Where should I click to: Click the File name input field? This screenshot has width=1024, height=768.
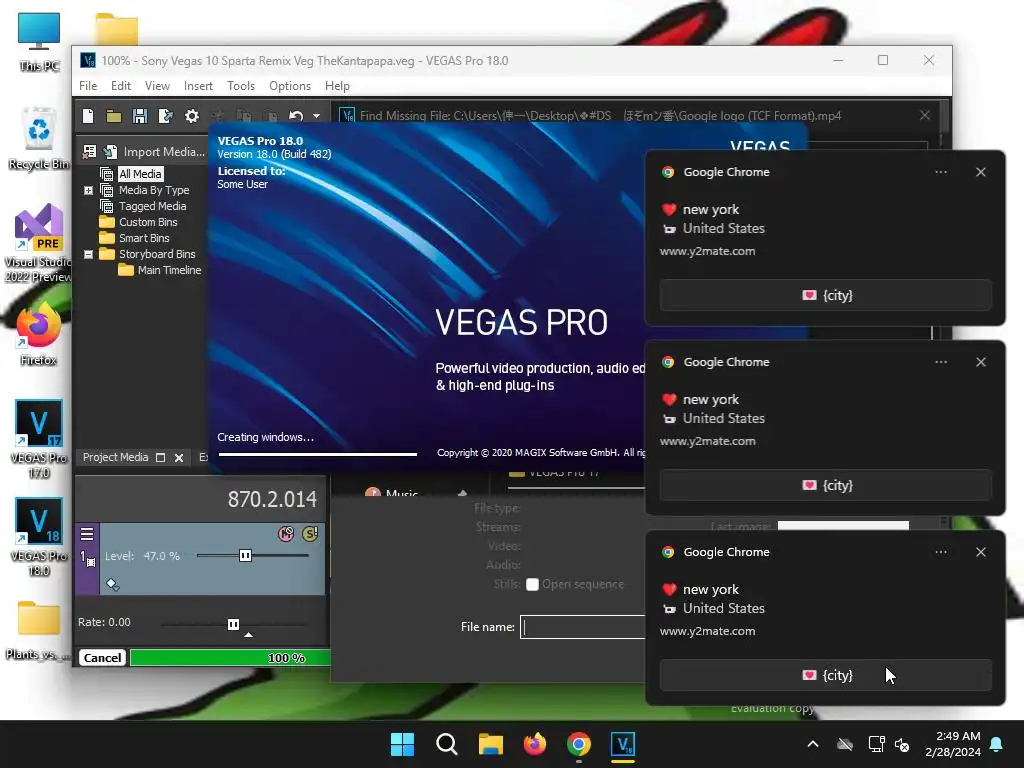[583, 627]
